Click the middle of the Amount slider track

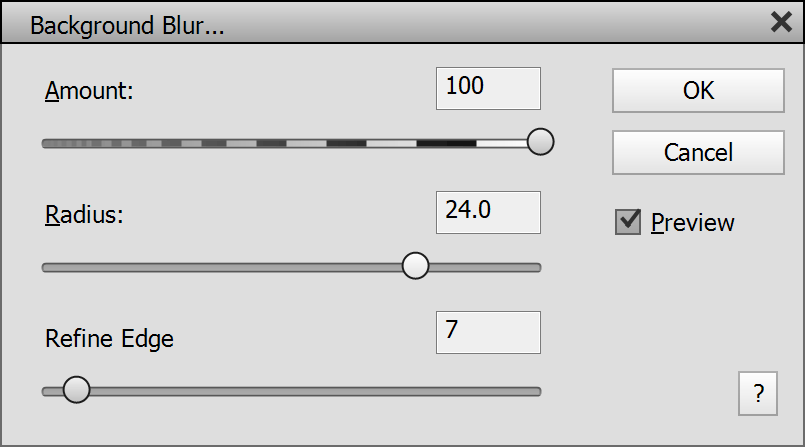pyautogui.click(x=290, y=143)
